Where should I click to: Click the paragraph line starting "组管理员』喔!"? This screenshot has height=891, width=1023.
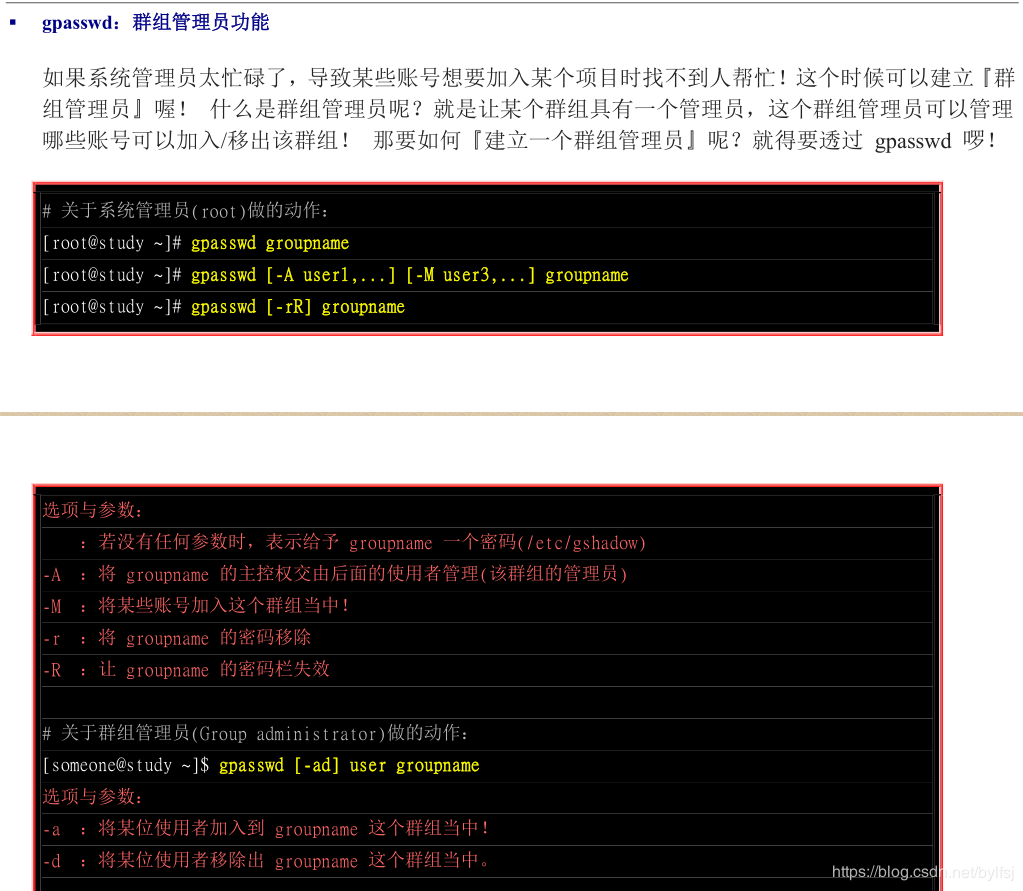[x=528, y=109]
